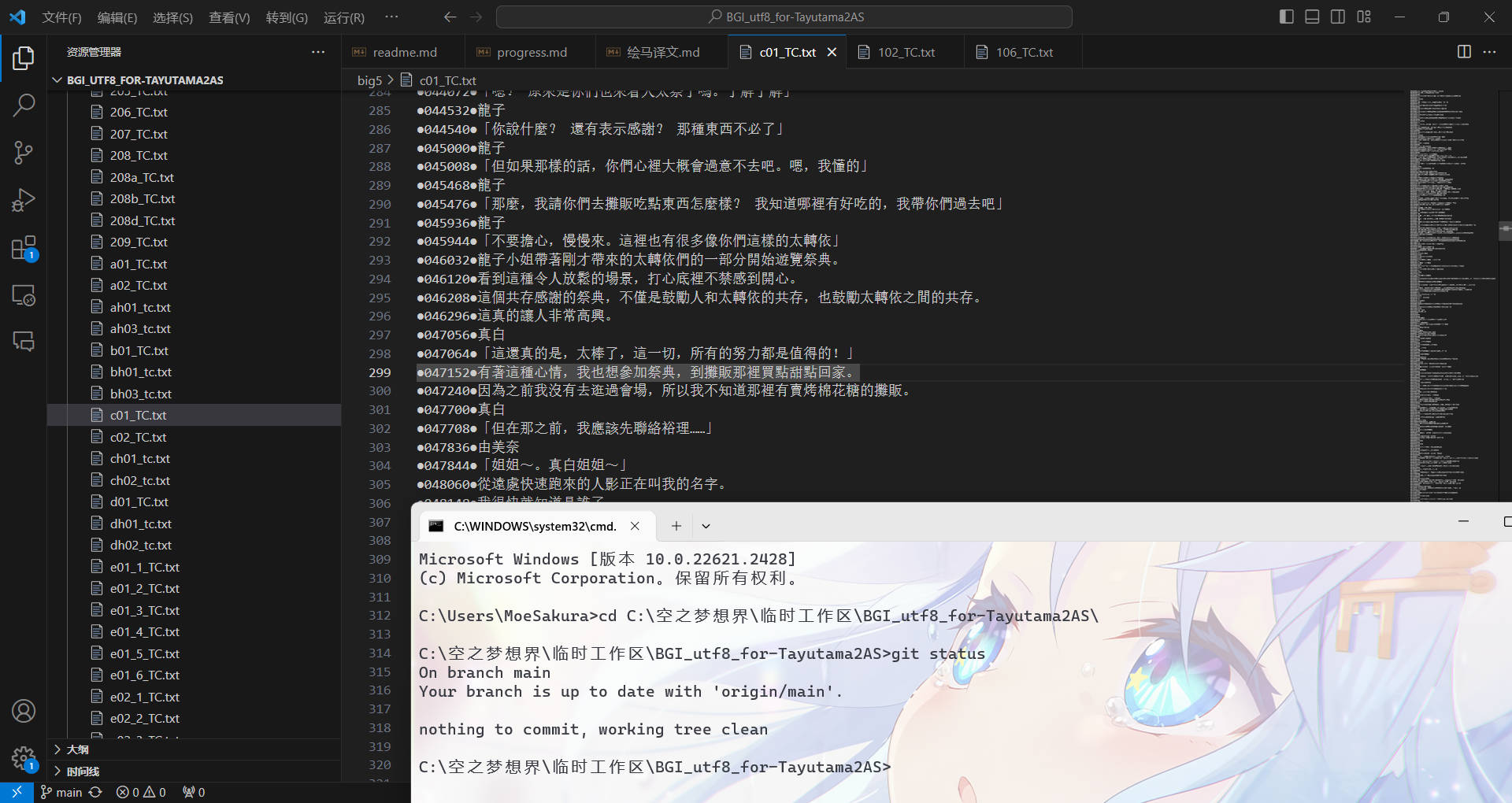The height and width of the screenshot is (803, 1512).
Task: Open the errors and warnings count
Action: click(141, 792)
